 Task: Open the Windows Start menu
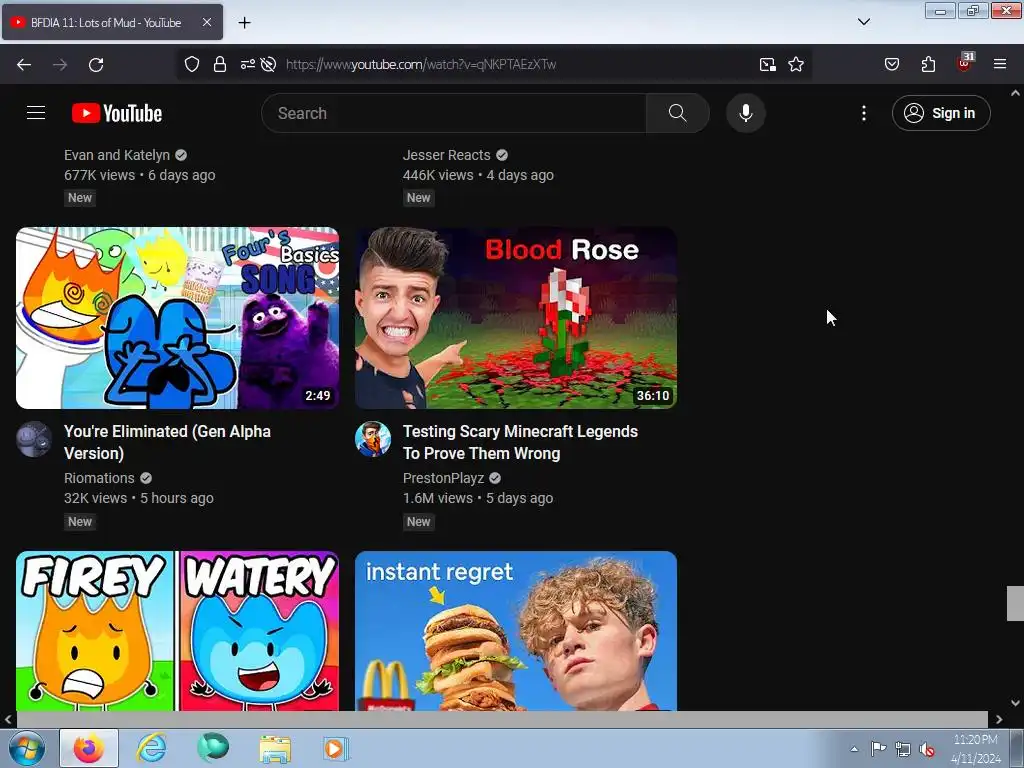(x=27, y=748)
